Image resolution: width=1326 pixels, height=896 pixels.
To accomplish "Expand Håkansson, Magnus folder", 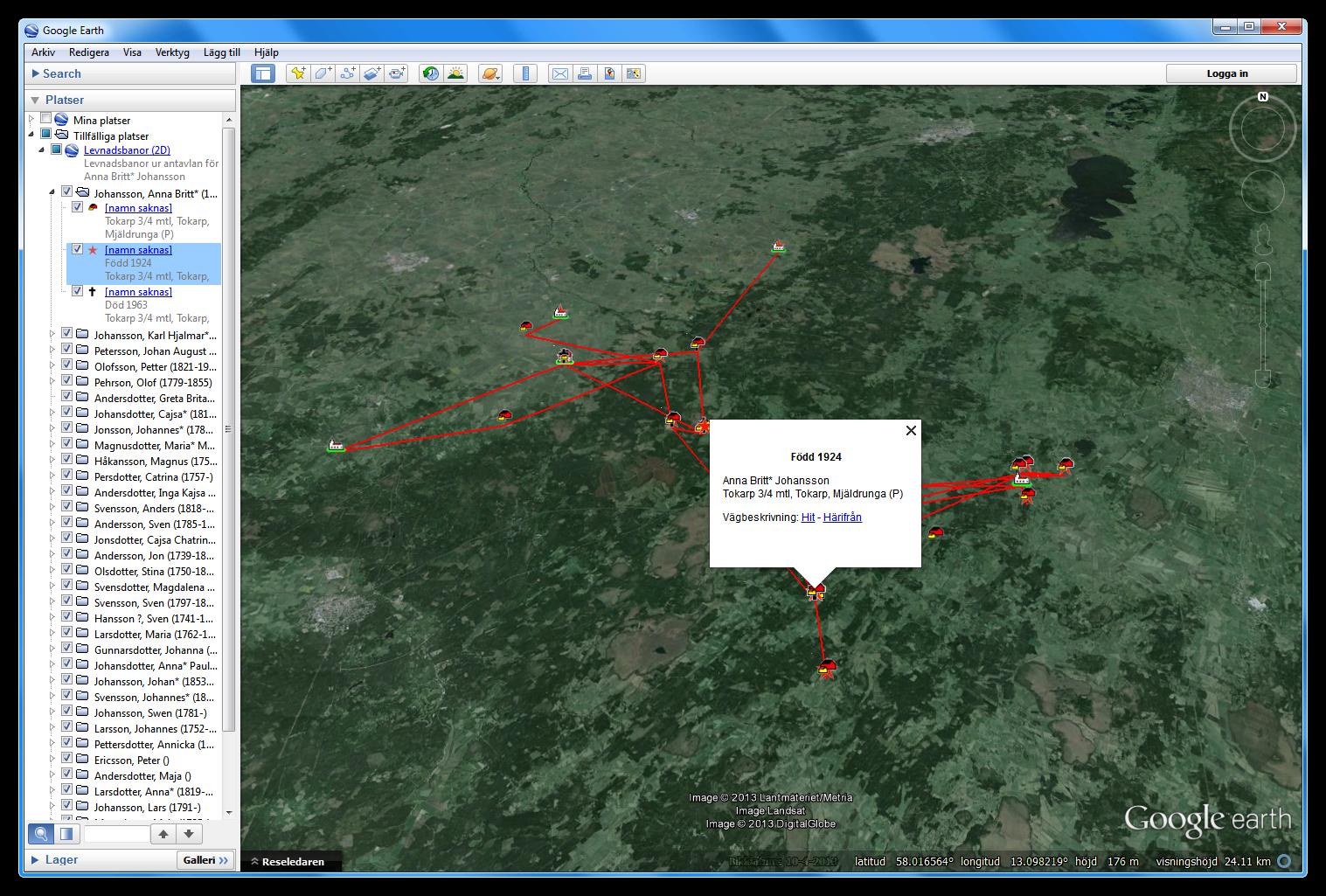I will coord(52,461).
